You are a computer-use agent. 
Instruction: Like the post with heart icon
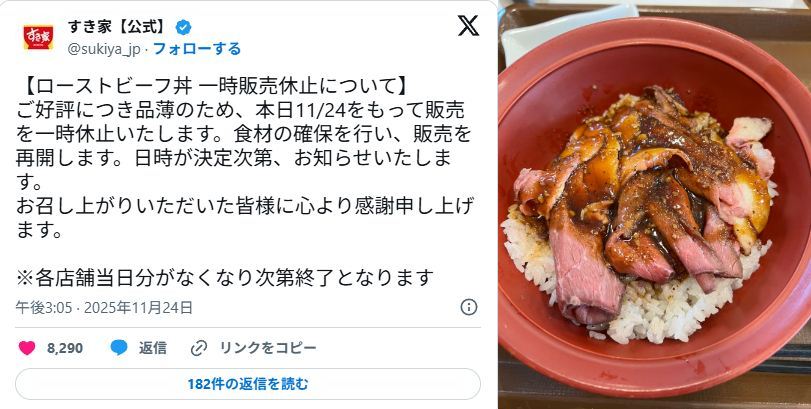pyautogui.click(x=27, y=348)
